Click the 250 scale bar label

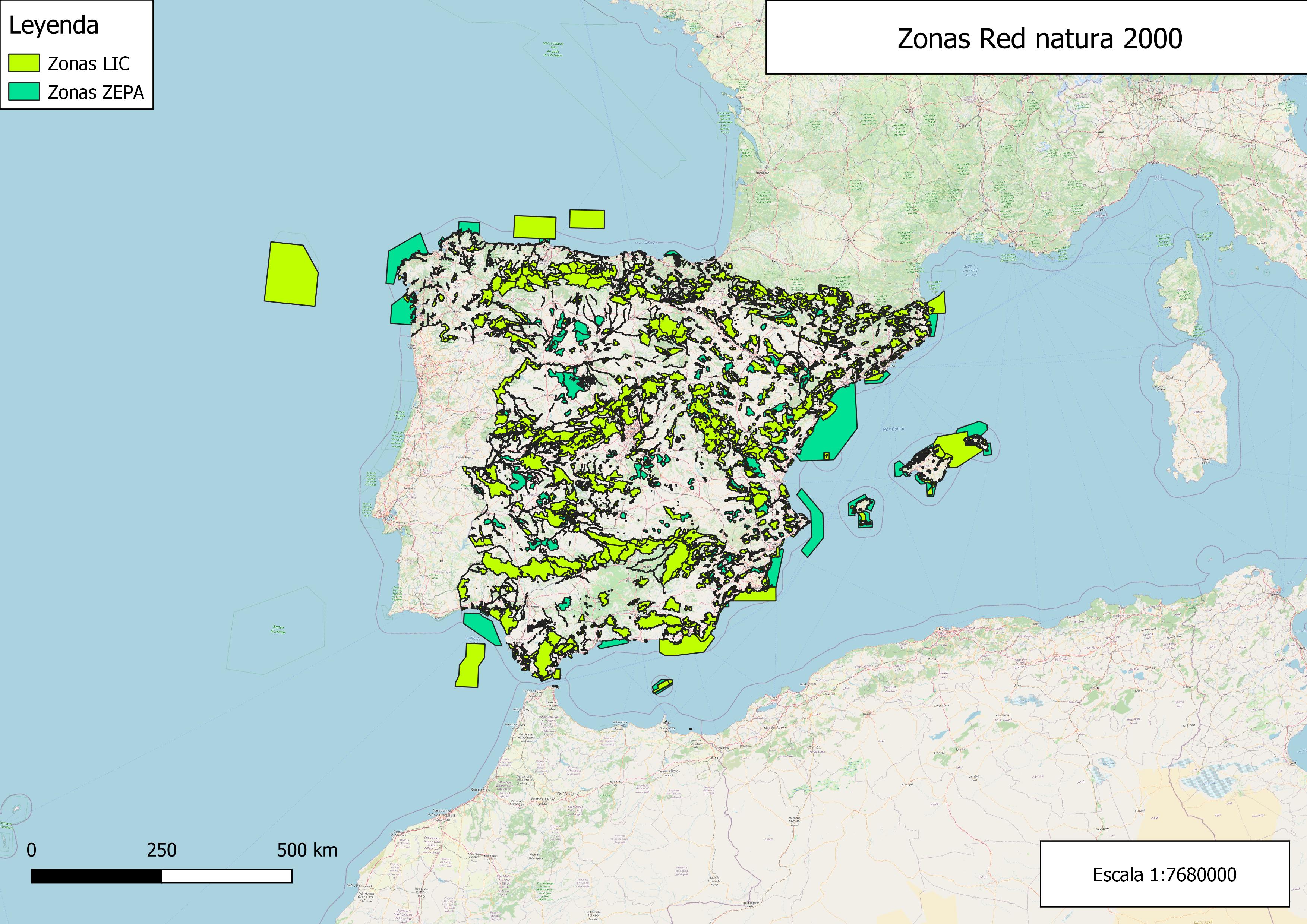[161, 850]
